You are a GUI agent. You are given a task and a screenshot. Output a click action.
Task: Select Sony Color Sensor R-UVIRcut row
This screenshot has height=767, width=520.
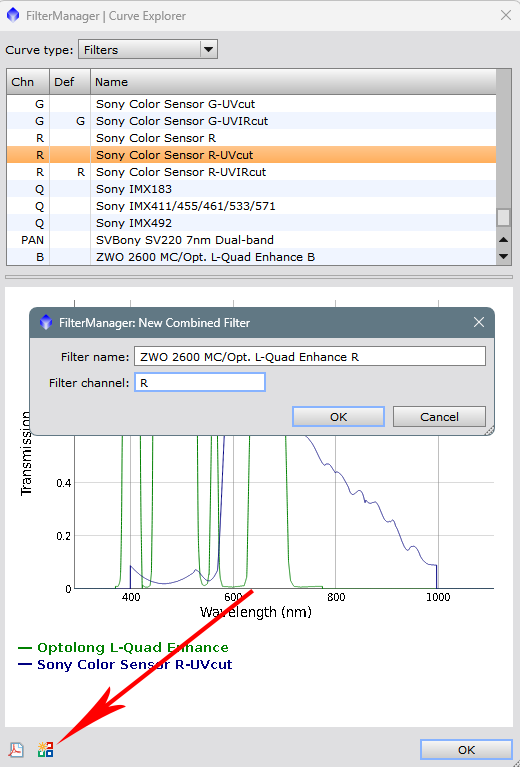coord(251,172)
